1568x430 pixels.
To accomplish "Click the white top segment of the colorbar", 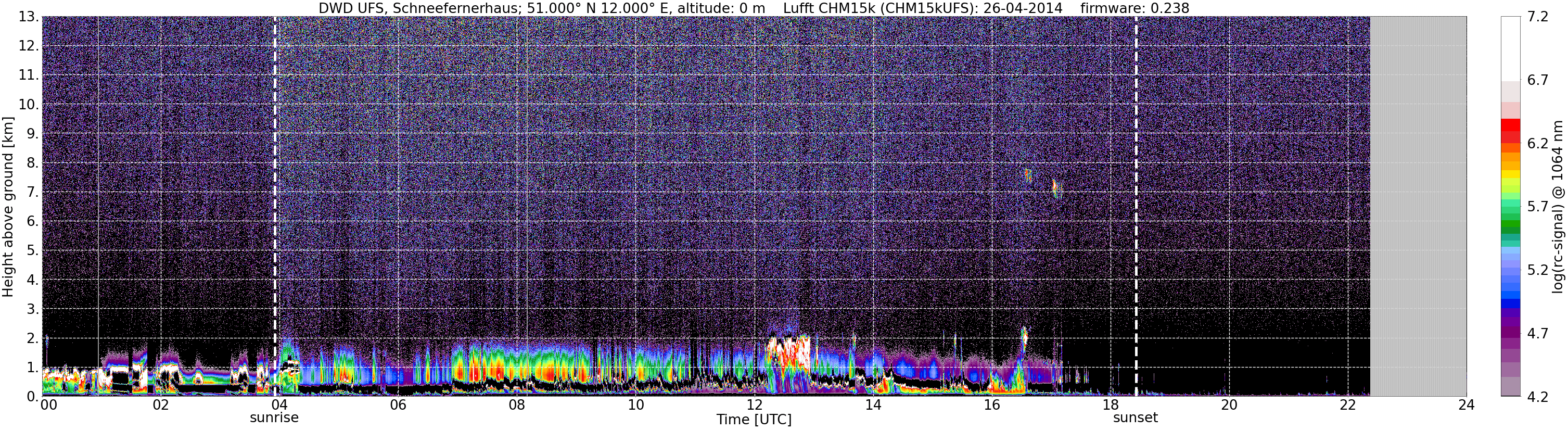I will (x=1511, y=49).
